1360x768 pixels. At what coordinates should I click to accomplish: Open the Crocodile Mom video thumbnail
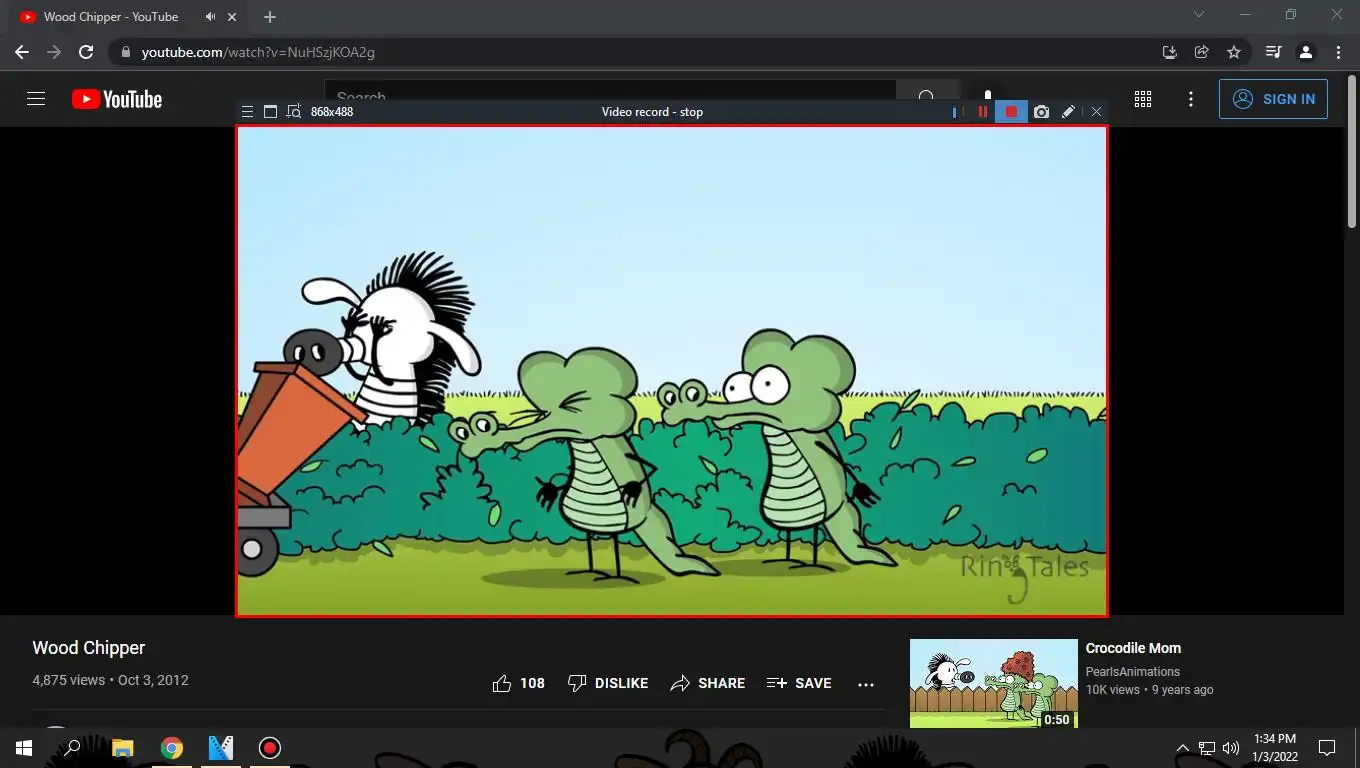pos(994,683)
